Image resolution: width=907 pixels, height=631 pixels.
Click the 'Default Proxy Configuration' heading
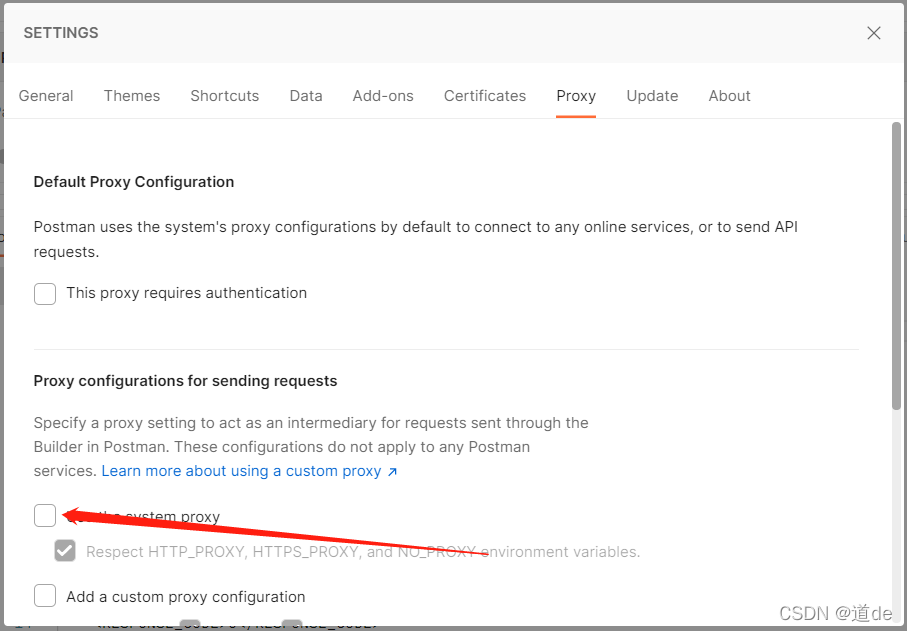[134, 182]
